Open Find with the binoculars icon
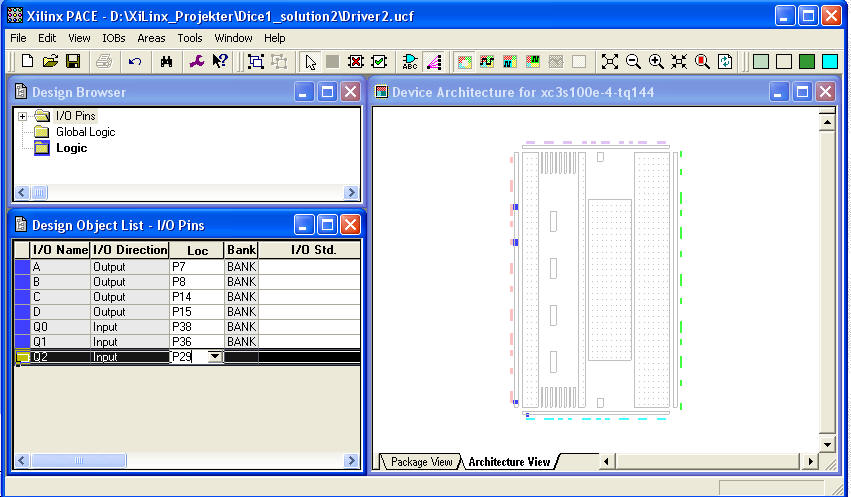Image resolution: width=851 pixels, height=497 pixels. coord(166,61)
